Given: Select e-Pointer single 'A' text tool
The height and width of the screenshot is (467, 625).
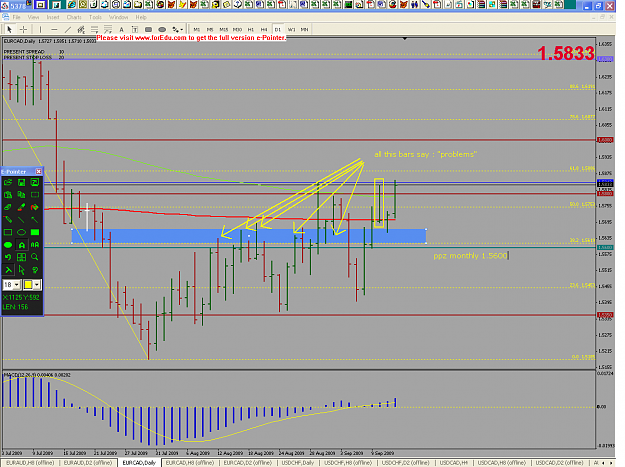Looking at the screenshot, I should pyautogui.click(x=22, y=245).
